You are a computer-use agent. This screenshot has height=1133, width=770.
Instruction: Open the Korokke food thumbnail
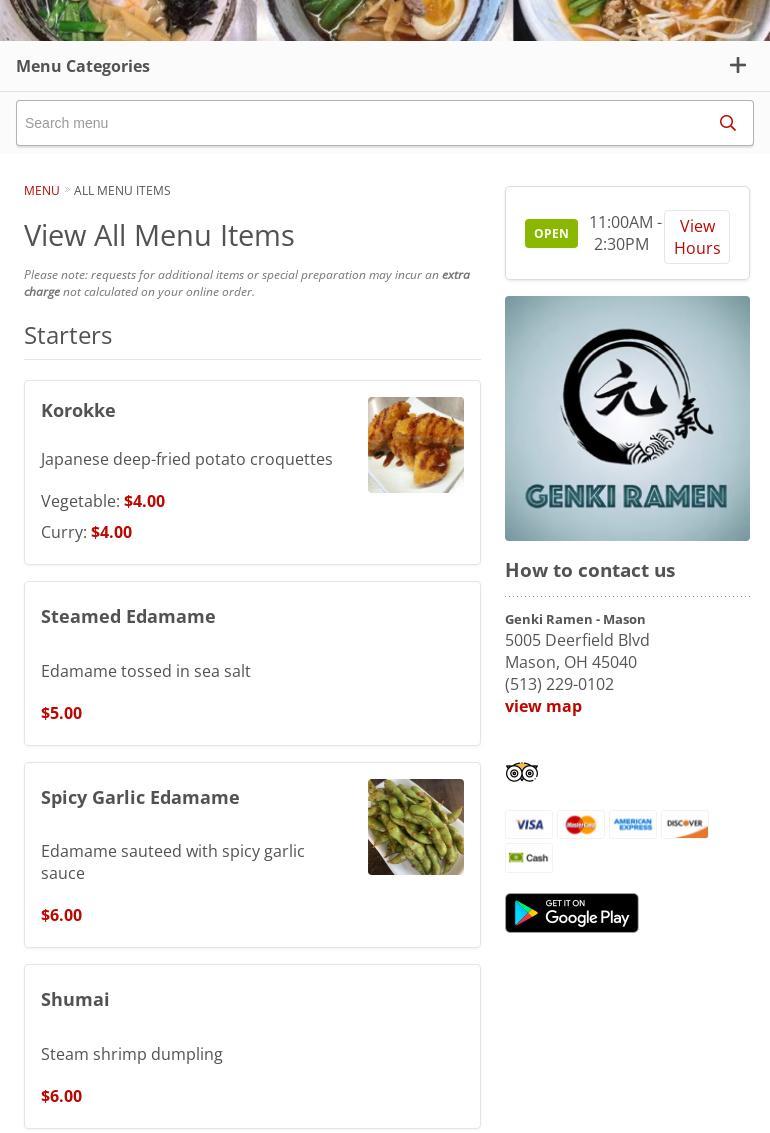point(416,445)
